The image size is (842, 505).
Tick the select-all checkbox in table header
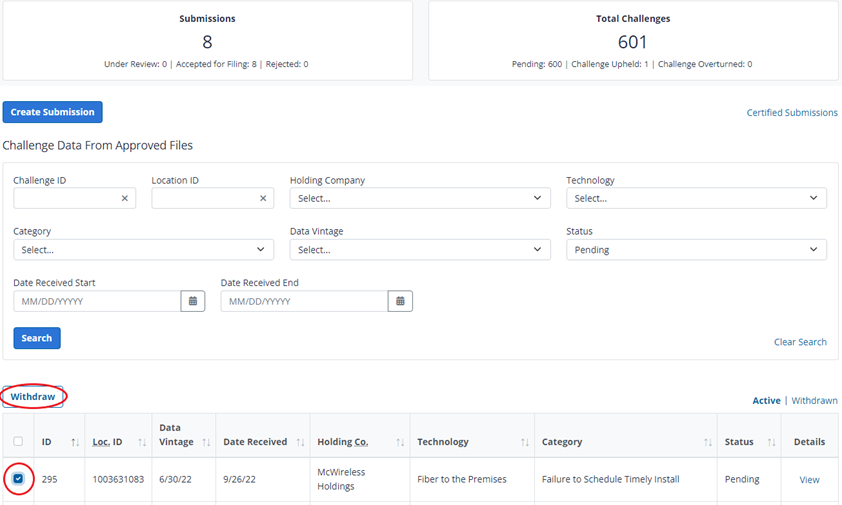point(18,441)
